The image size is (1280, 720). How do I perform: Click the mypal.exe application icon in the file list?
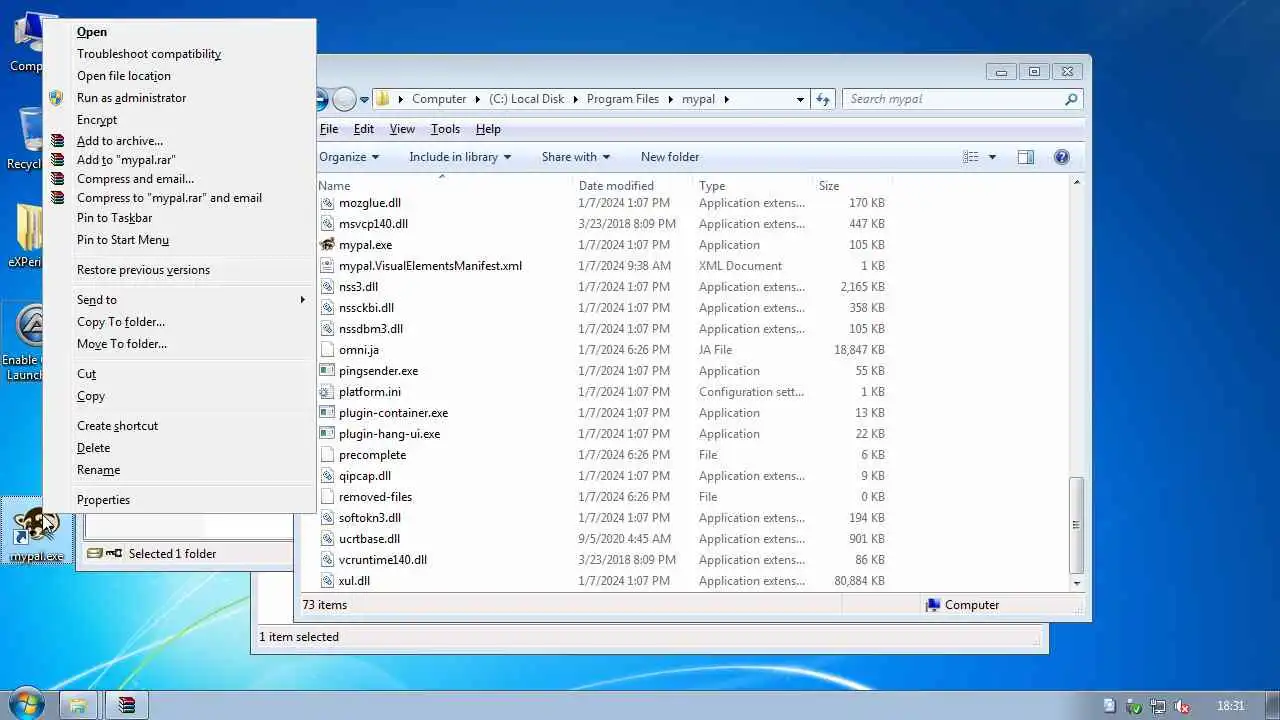click(x=327, y=245)
